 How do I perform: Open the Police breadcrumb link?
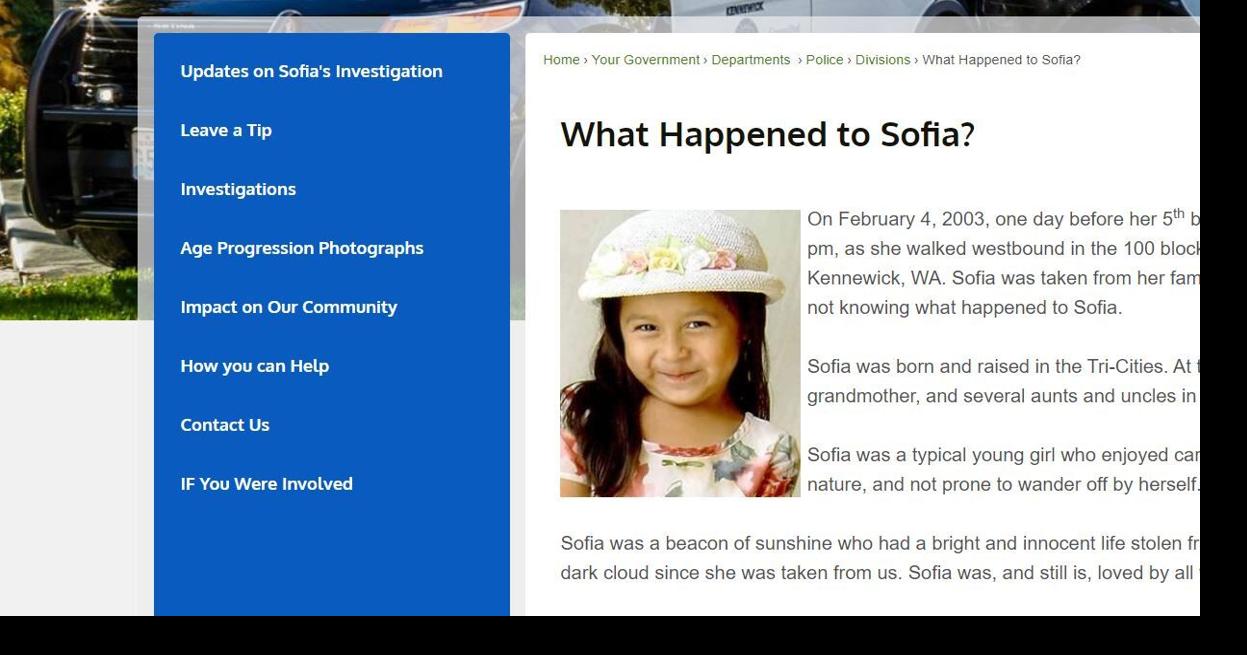[x=824, y=59]
